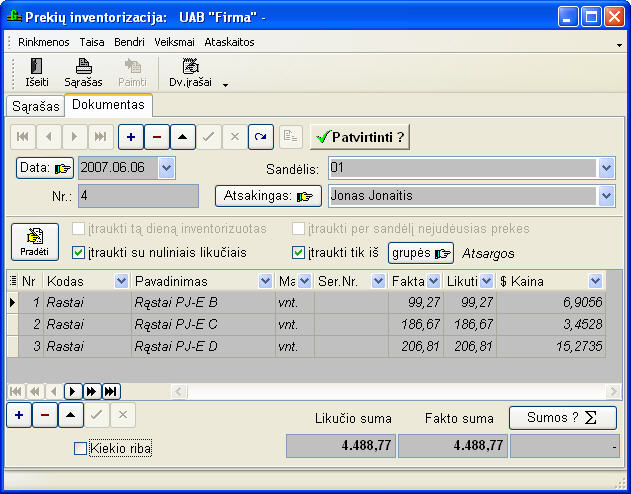
Task: Jump to last row in grid navigator
Action: tap(111, 391)
